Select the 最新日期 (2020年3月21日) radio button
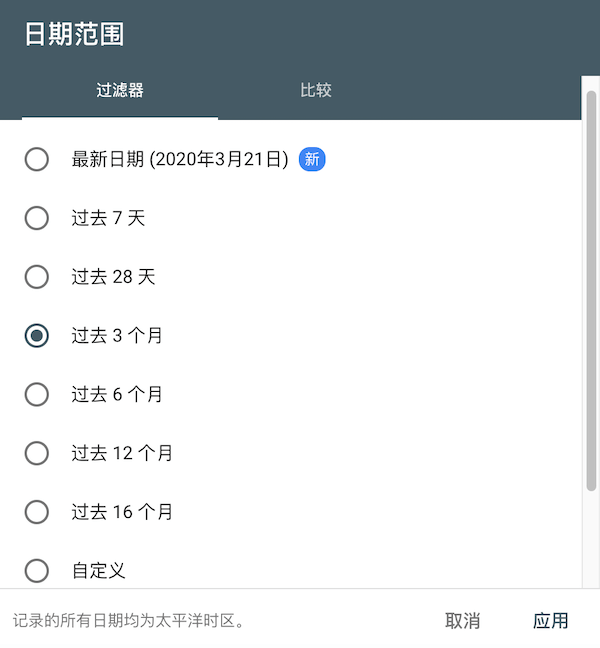 (37, 159)
